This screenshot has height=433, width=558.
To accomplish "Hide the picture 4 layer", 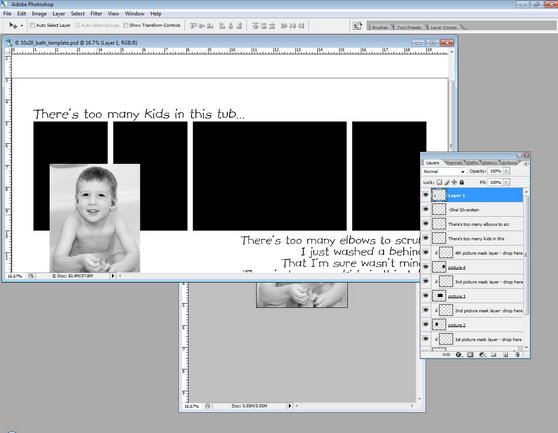I will click(x=426, y=267).
